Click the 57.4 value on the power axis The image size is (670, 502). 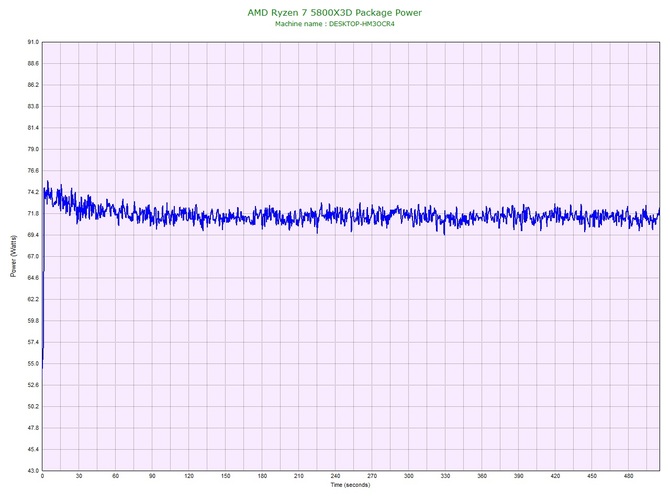(x=33, y=342)
